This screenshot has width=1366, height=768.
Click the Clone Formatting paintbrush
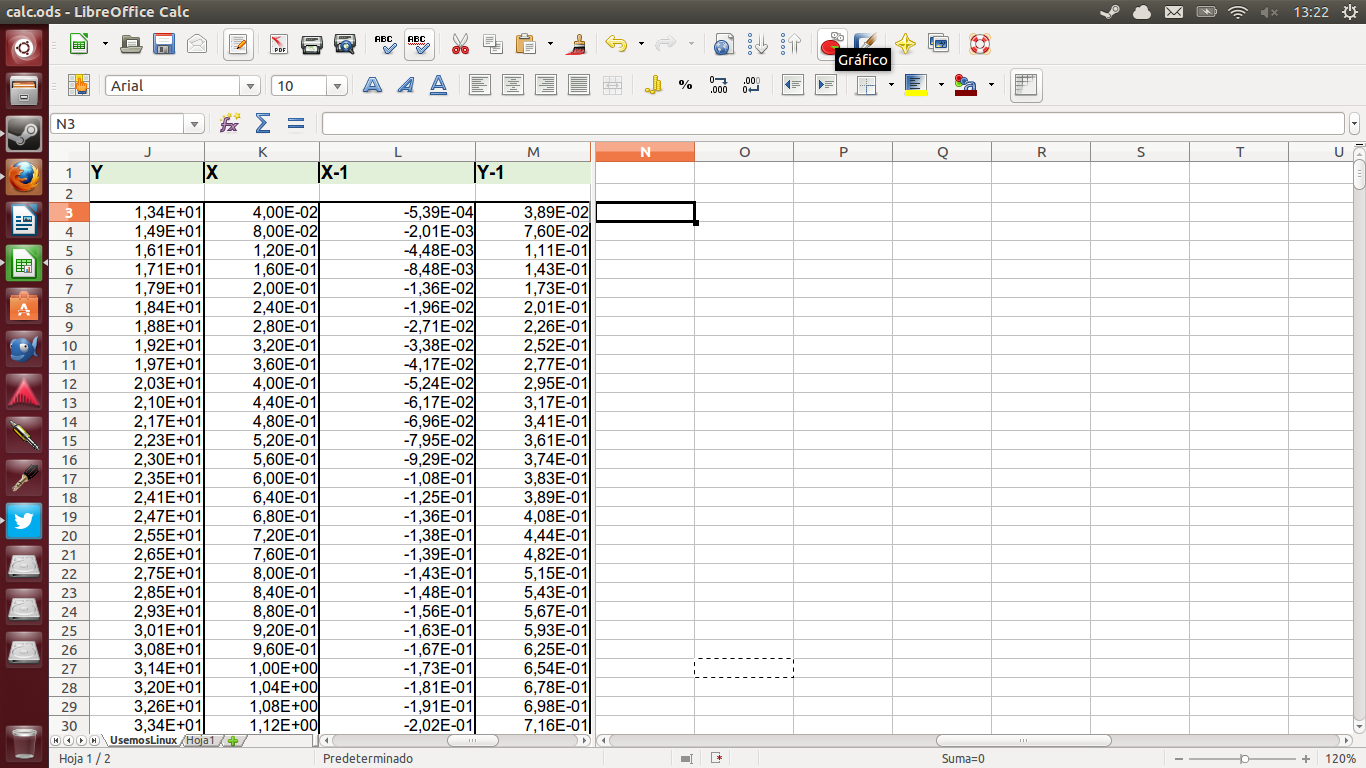tap(576, 44)
